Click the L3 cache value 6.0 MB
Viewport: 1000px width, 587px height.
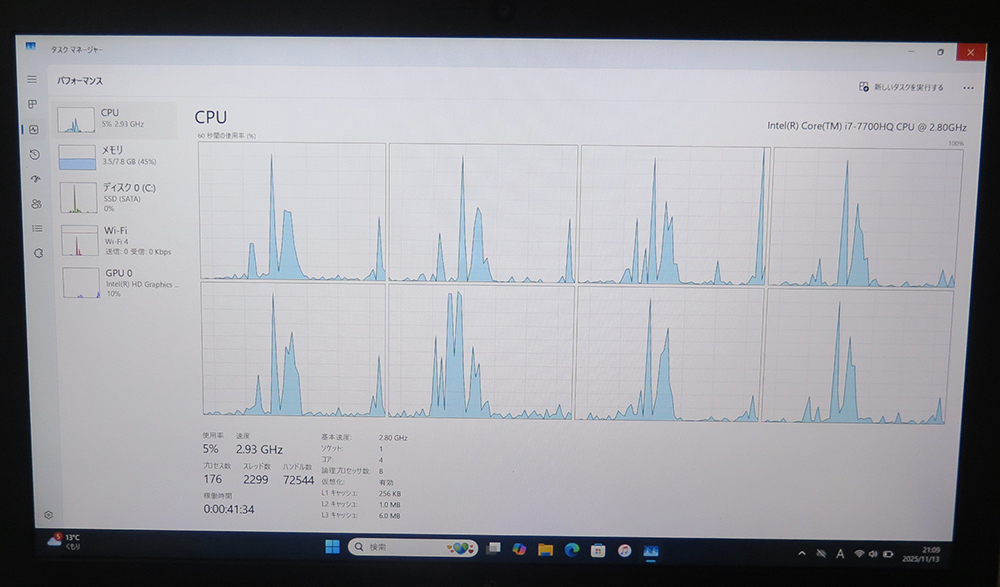[390, 516]
